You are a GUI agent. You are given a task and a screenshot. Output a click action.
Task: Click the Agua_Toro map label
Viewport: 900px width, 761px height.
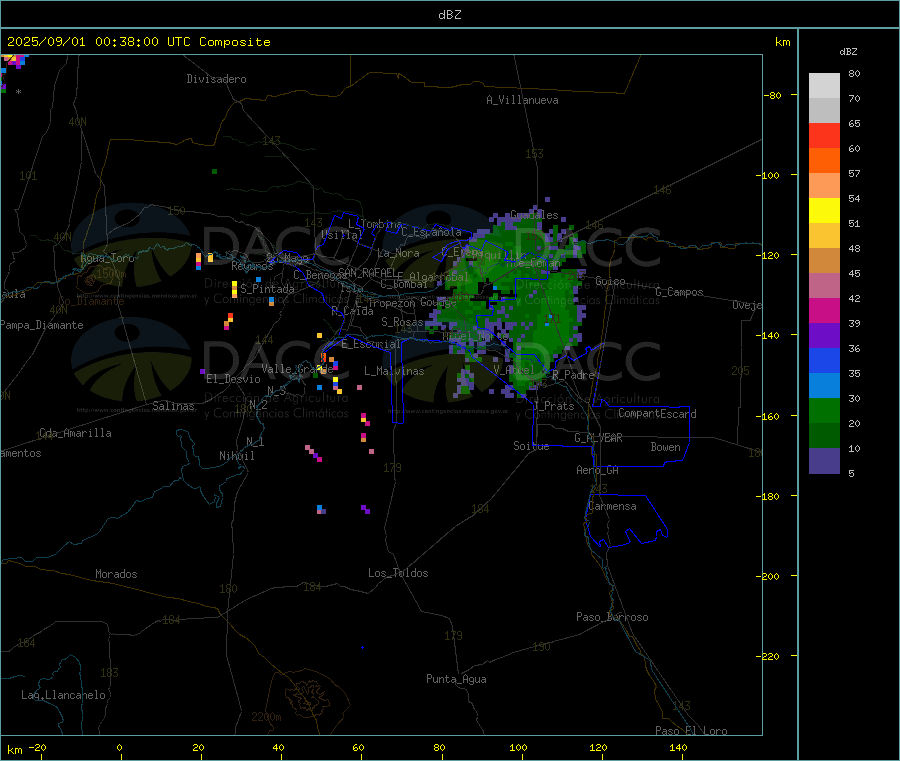(x=107, y=258)
